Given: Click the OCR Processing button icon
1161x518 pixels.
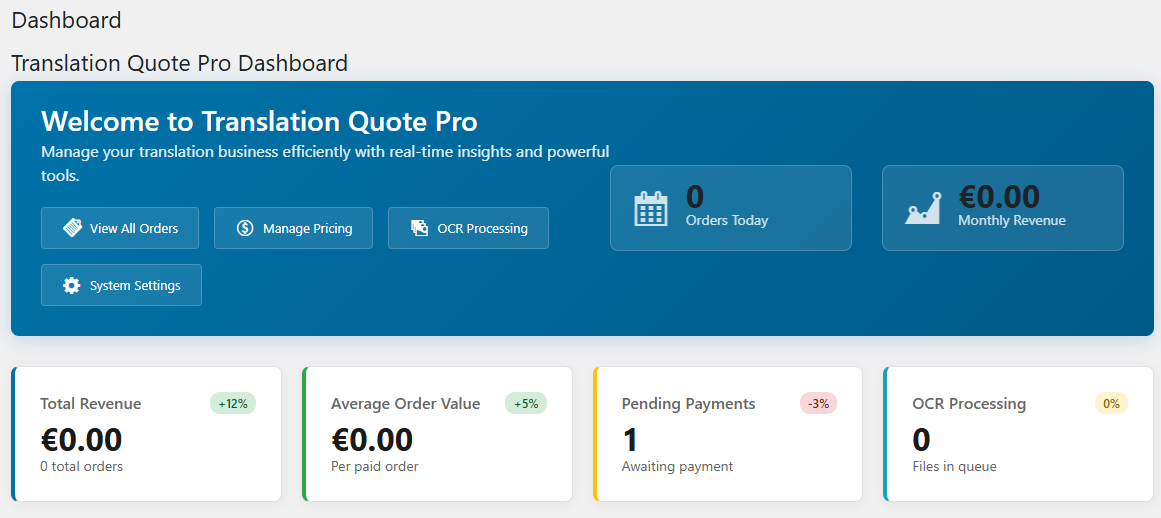Looking at the screenshot, I should pos(420,228).
